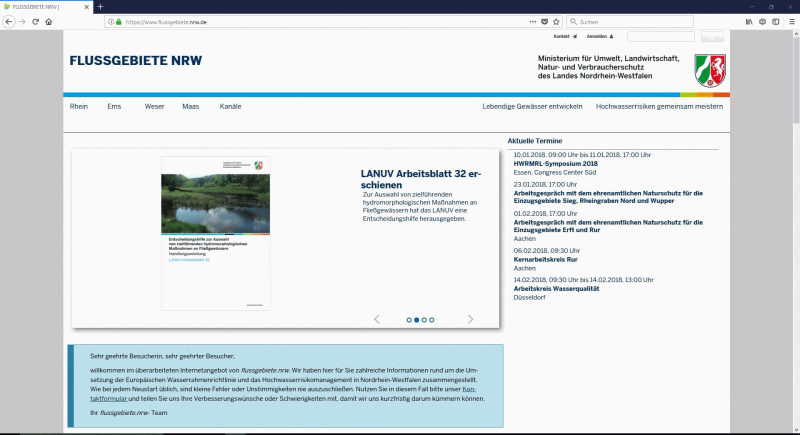The width and height of the screenshot is (800, 435).
Task: Select fourth carousel dot
Action: tap(432, 320)
